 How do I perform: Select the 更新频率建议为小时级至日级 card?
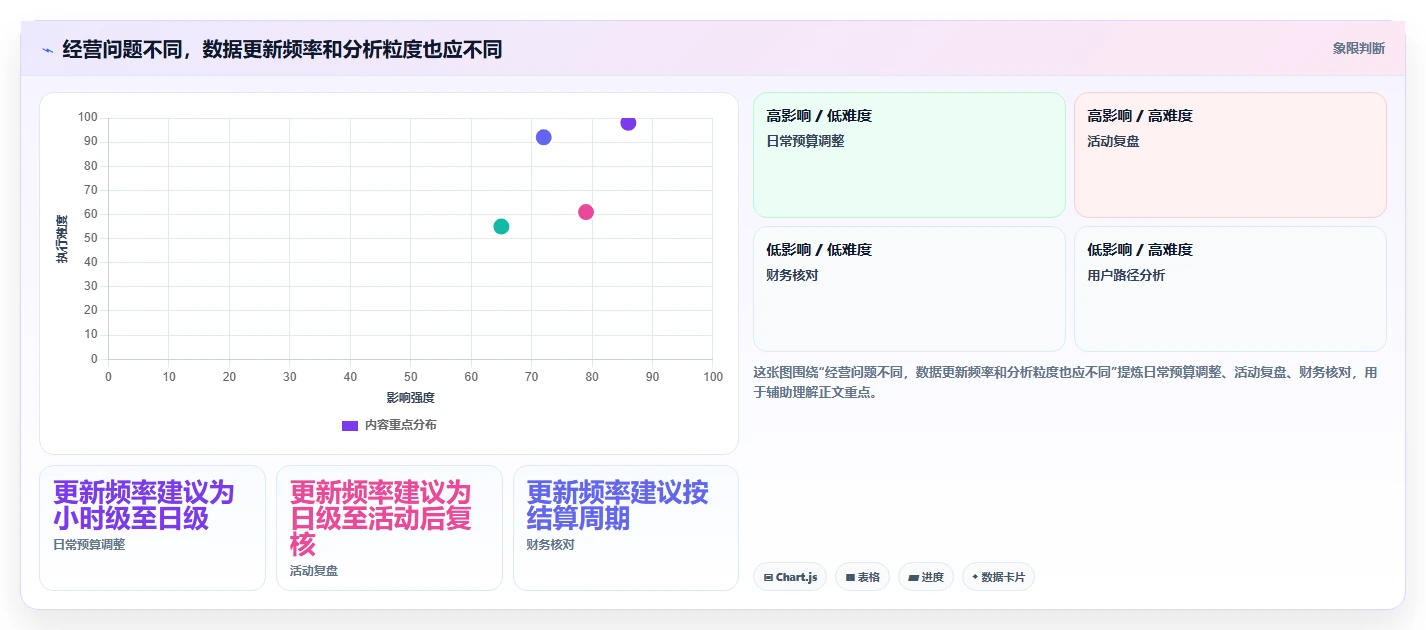(152, 528)
